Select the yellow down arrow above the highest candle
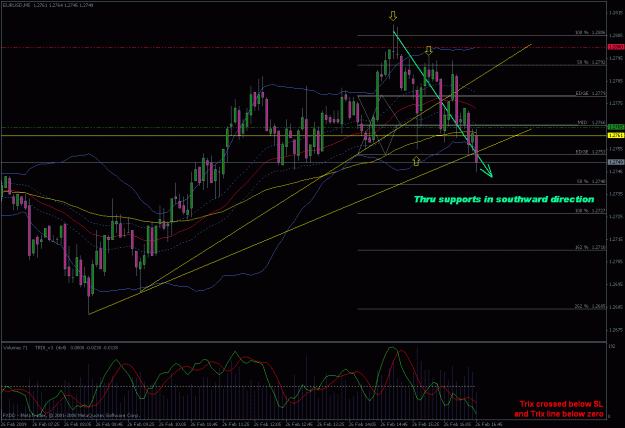Image resolution: width=625 pixels, height=428 pixels. click(393, 16)
